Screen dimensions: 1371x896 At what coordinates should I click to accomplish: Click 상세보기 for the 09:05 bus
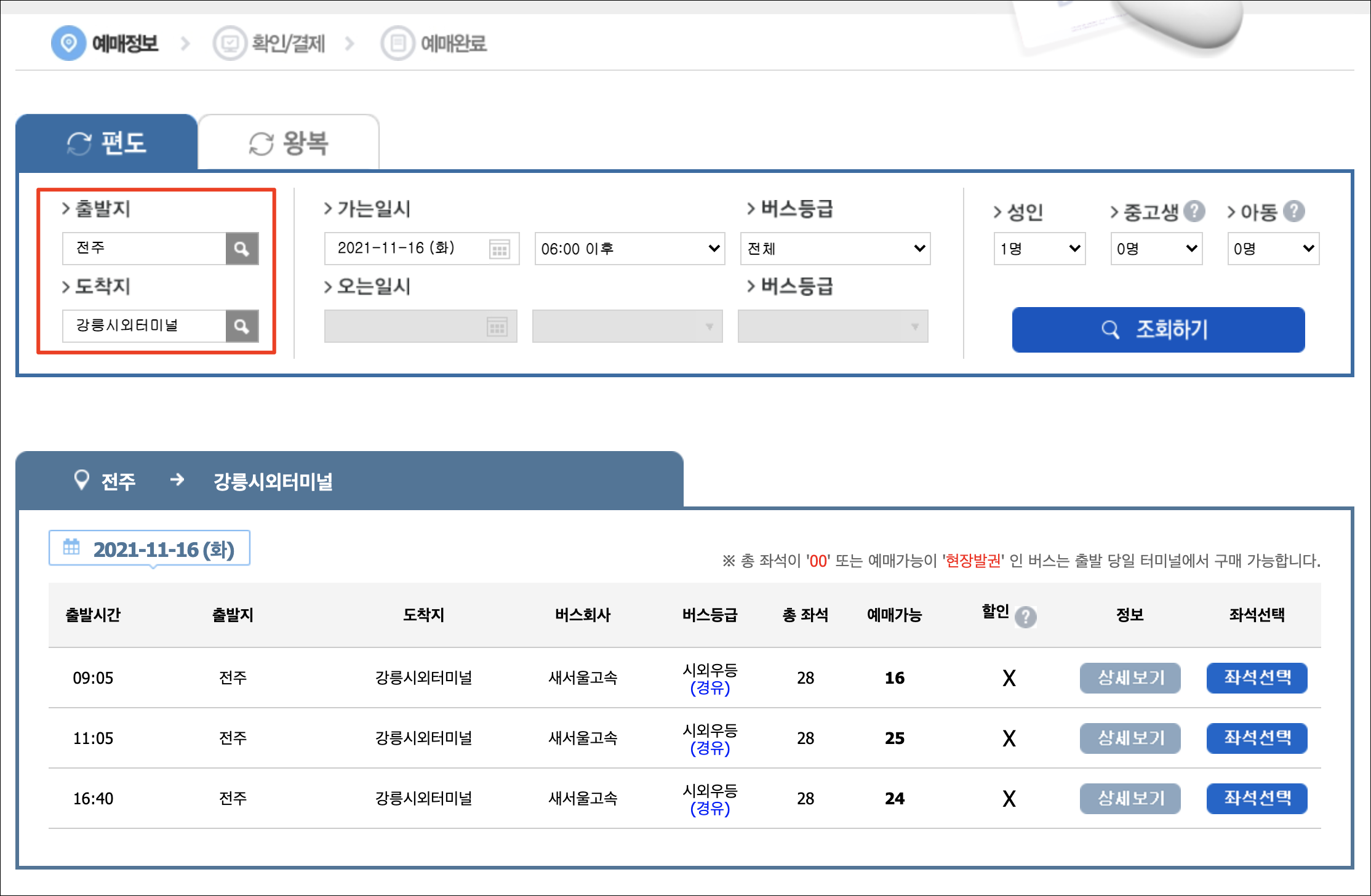1130,678
